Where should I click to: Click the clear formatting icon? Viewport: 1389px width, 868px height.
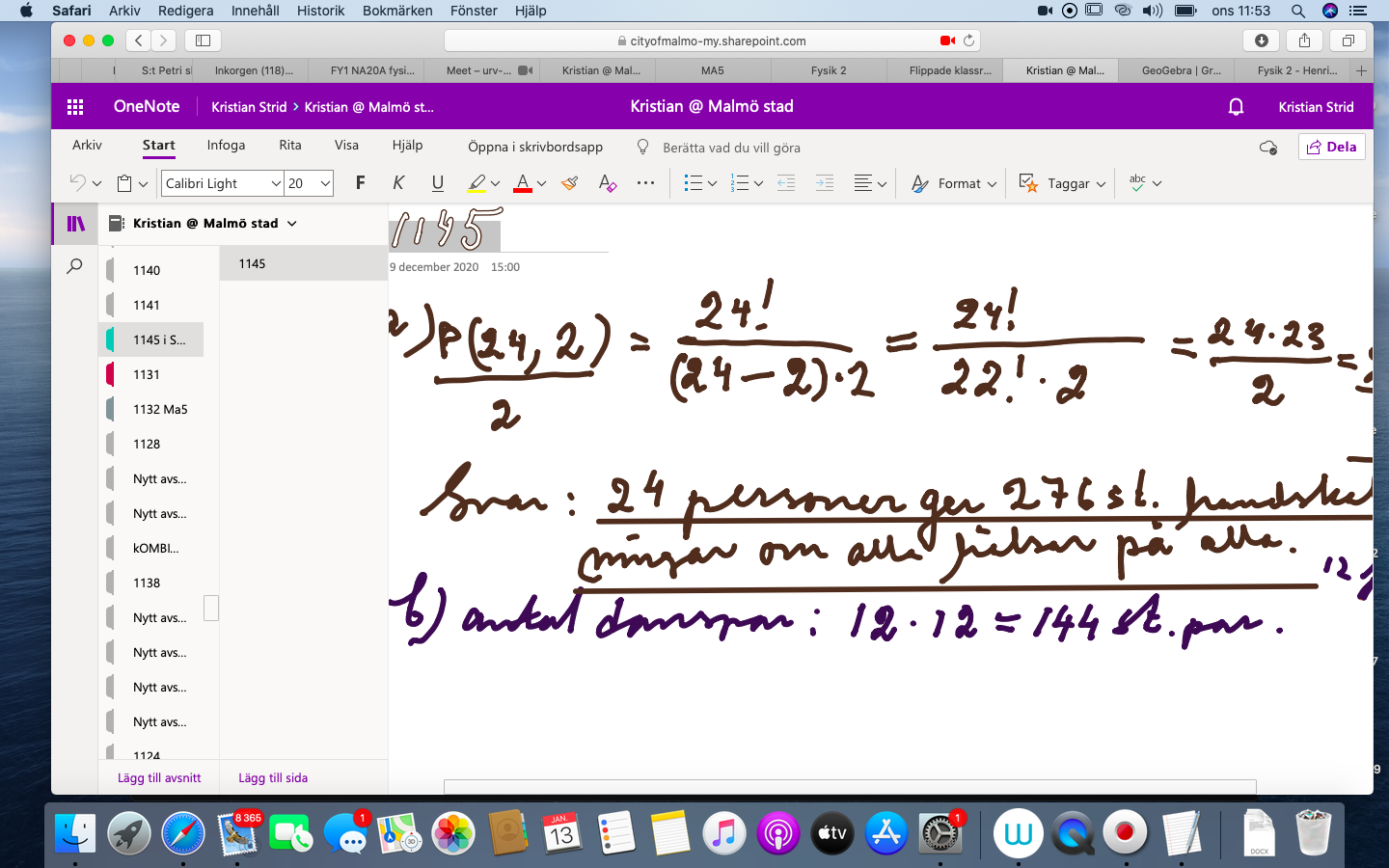pyautogui.click(x=607, y=183)
